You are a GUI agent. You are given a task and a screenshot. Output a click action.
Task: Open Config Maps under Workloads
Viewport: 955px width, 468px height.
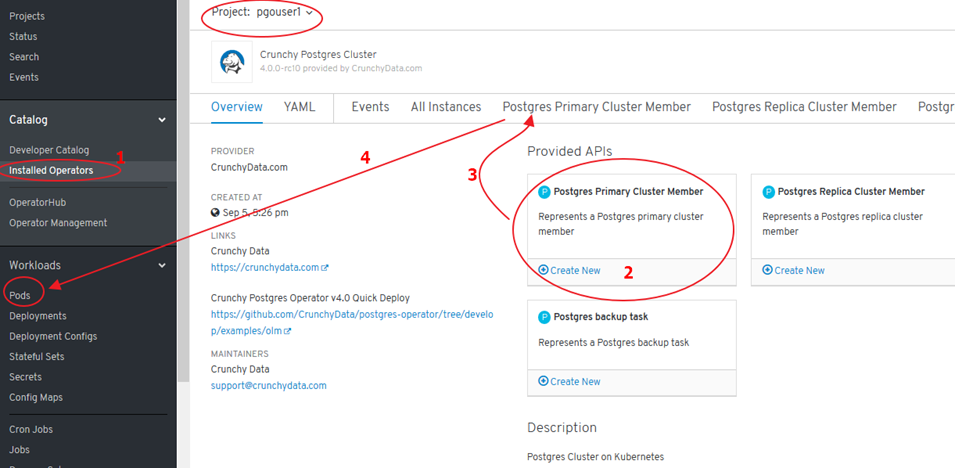click(36, 397)
